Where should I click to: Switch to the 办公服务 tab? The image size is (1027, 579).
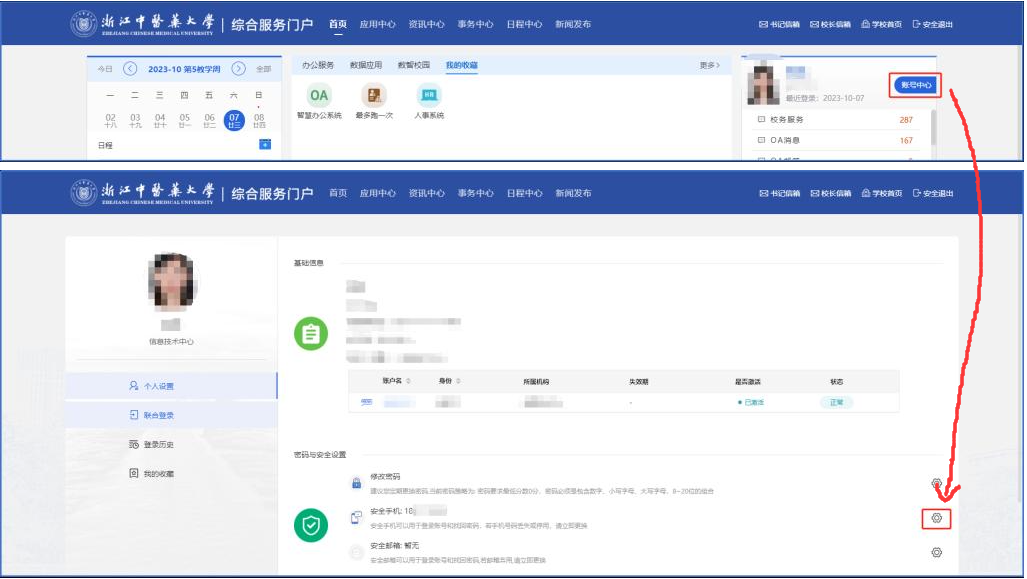[x=318, y=65]
